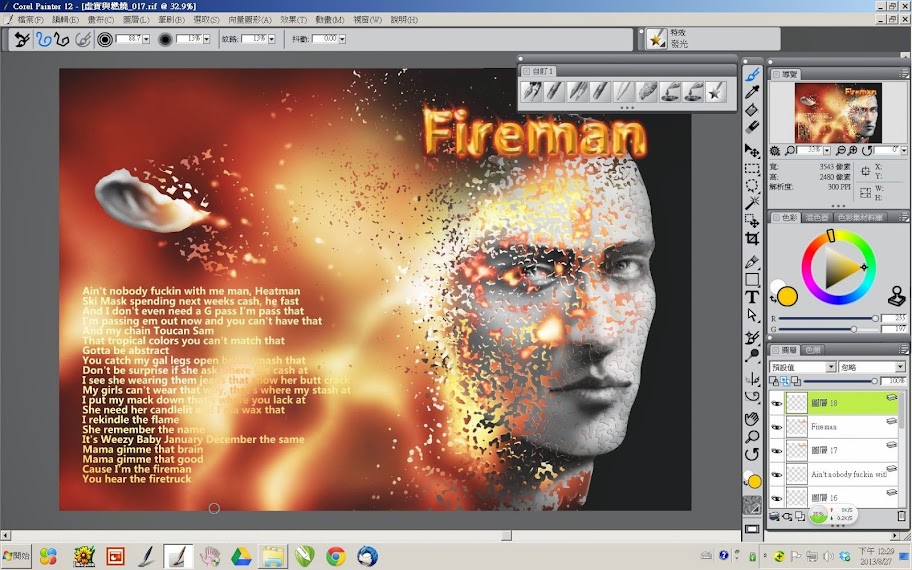Select the Brush tool in the toolbox

752,74
